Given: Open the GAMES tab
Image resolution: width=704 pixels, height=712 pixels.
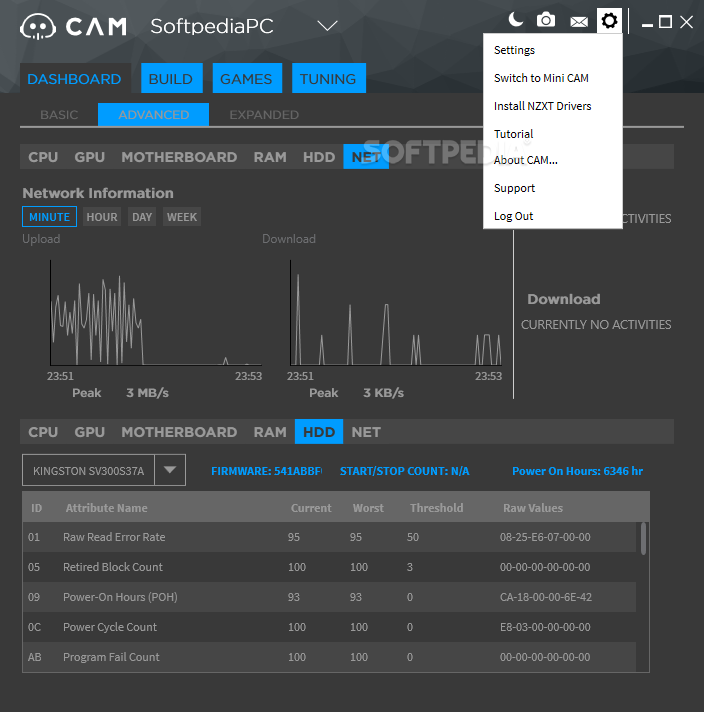Looking at the screenshot, I should 247,79.
